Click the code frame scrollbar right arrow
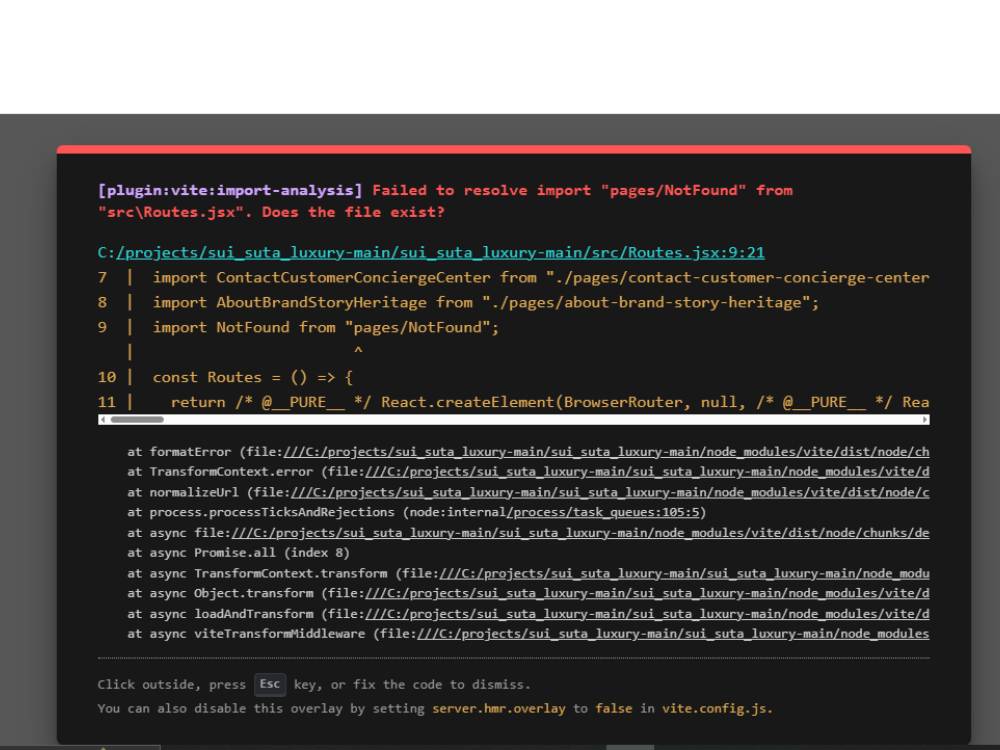 (x=925, y=420)
